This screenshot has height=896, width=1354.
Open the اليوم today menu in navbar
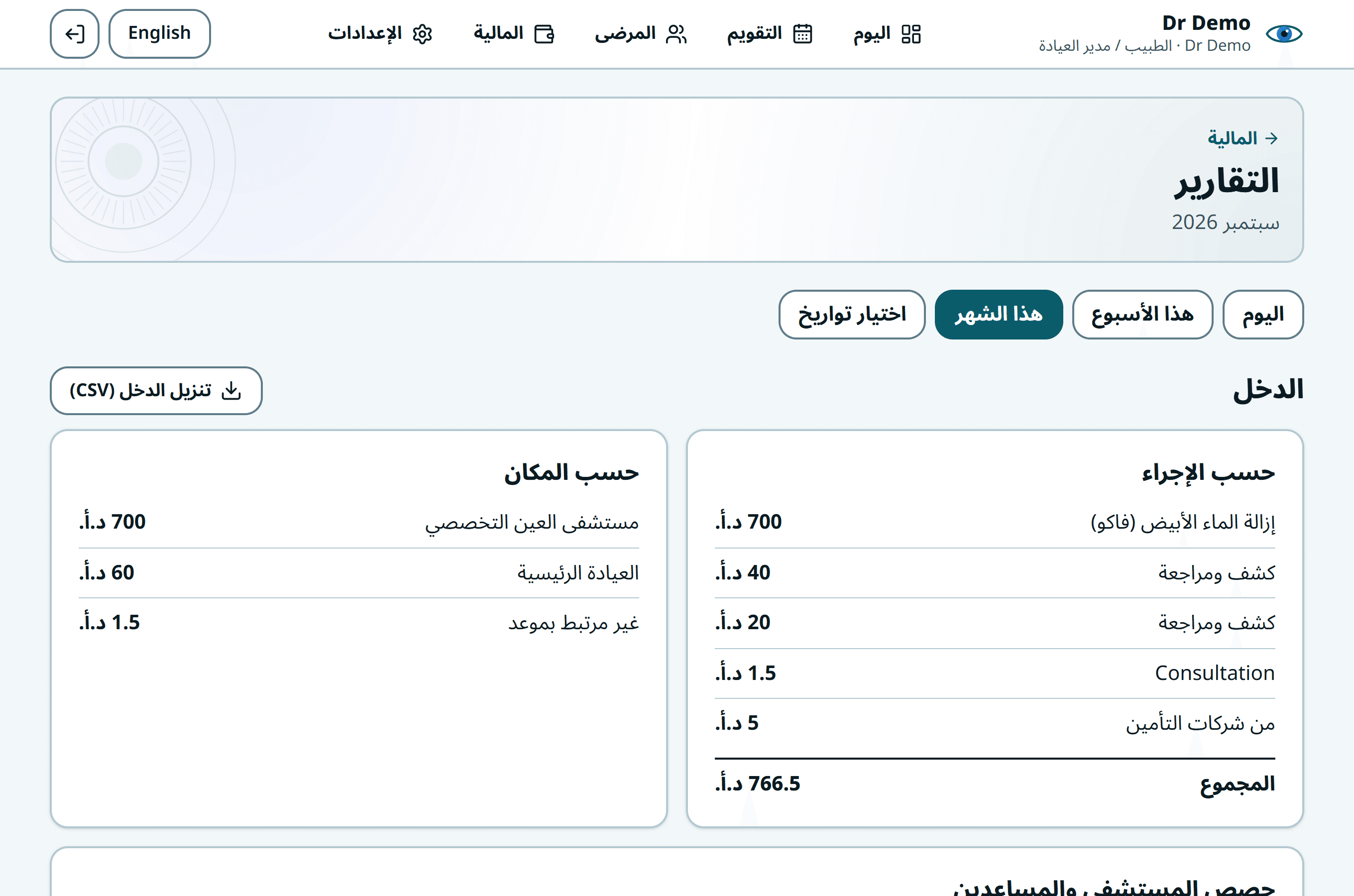(887, 34)
